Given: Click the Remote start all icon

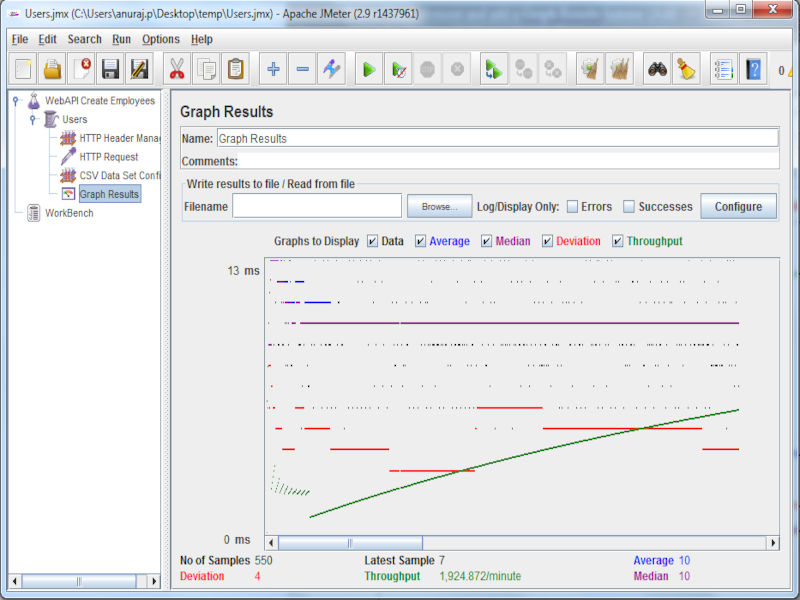Looking at the screenshot, I should pyautogui.click(x=493, y=68).
